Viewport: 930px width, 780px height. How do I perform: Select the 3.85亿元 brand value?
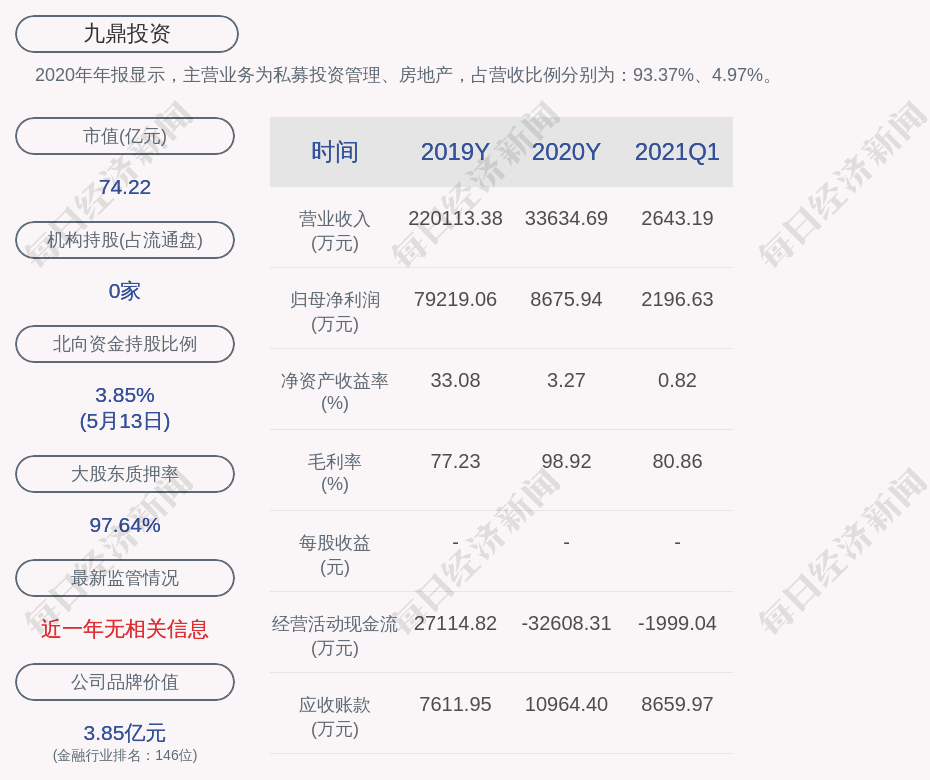(x=125, y=733)
